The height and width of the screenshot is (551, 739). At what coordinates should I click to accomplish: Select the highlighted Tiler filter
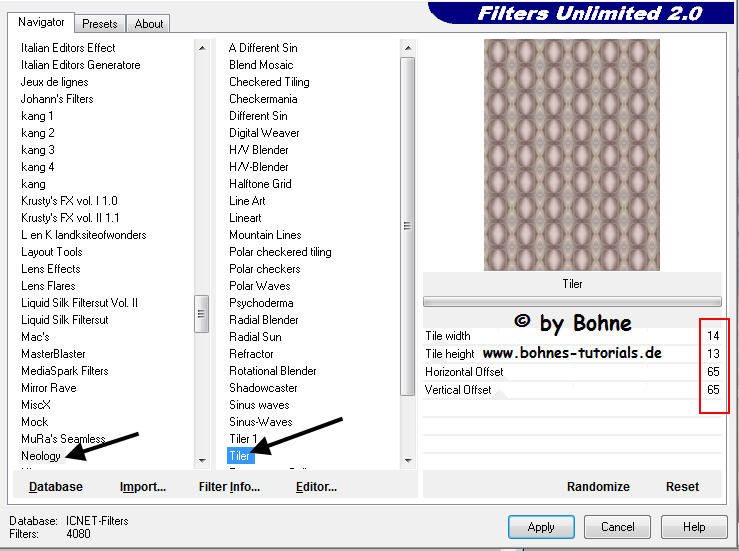click(240, 456)
